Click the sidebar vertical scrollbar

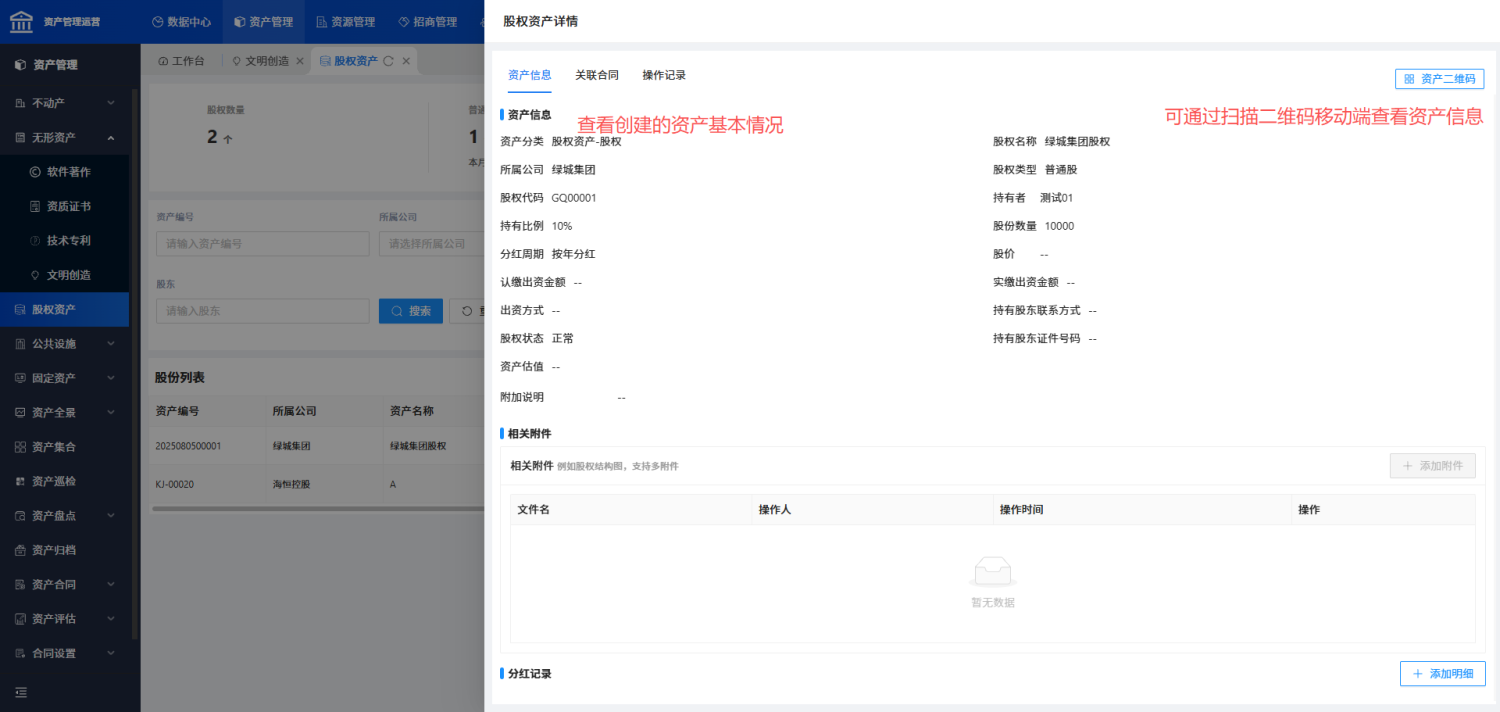click(135, 365)
